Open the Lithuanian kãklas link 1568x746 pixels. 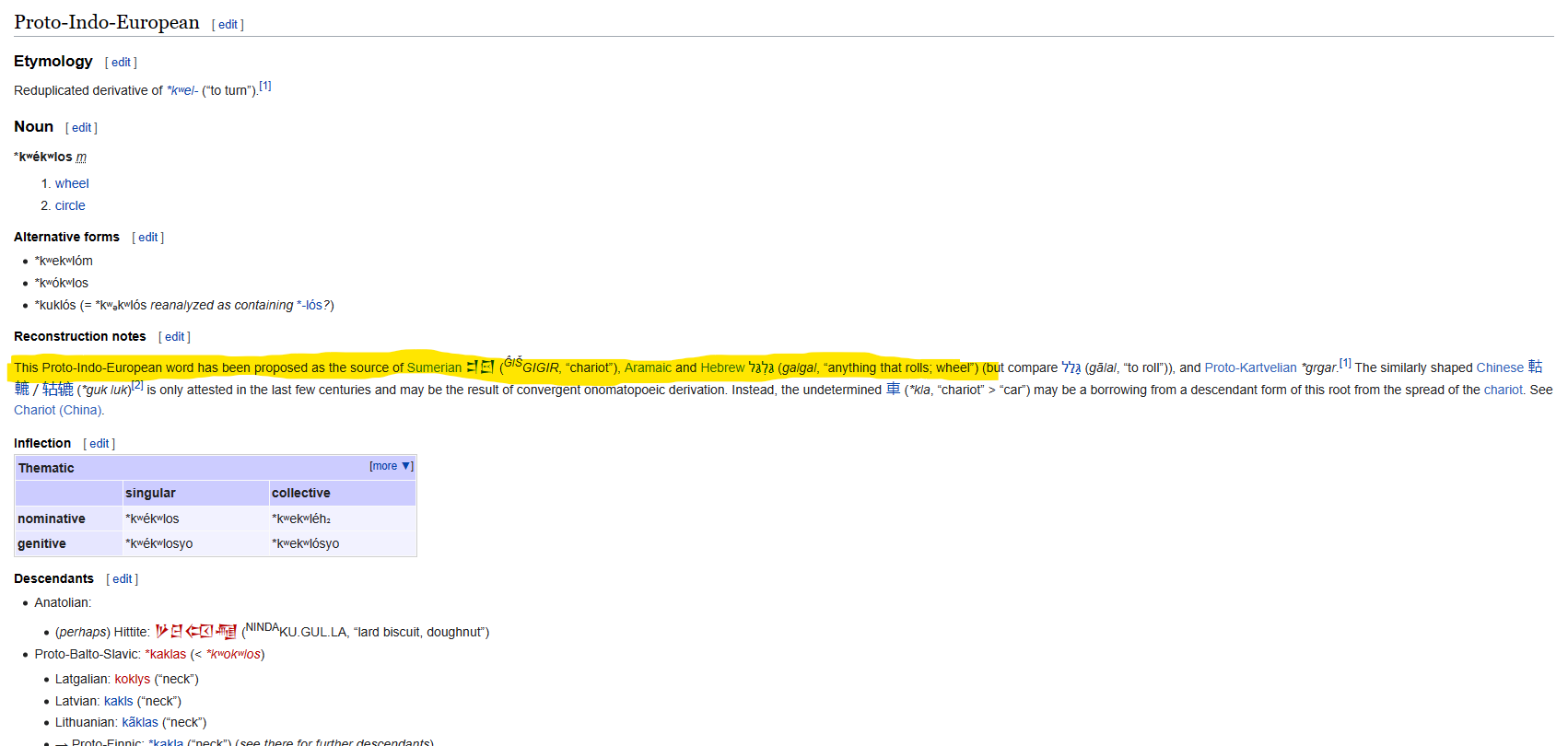[x=140, y=722]
